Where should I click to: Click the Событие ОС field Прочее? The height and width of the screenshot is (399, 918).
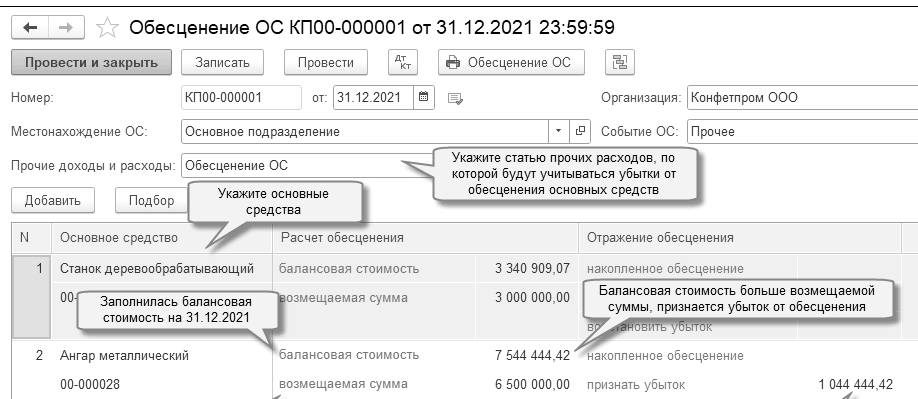pos(802,132)
